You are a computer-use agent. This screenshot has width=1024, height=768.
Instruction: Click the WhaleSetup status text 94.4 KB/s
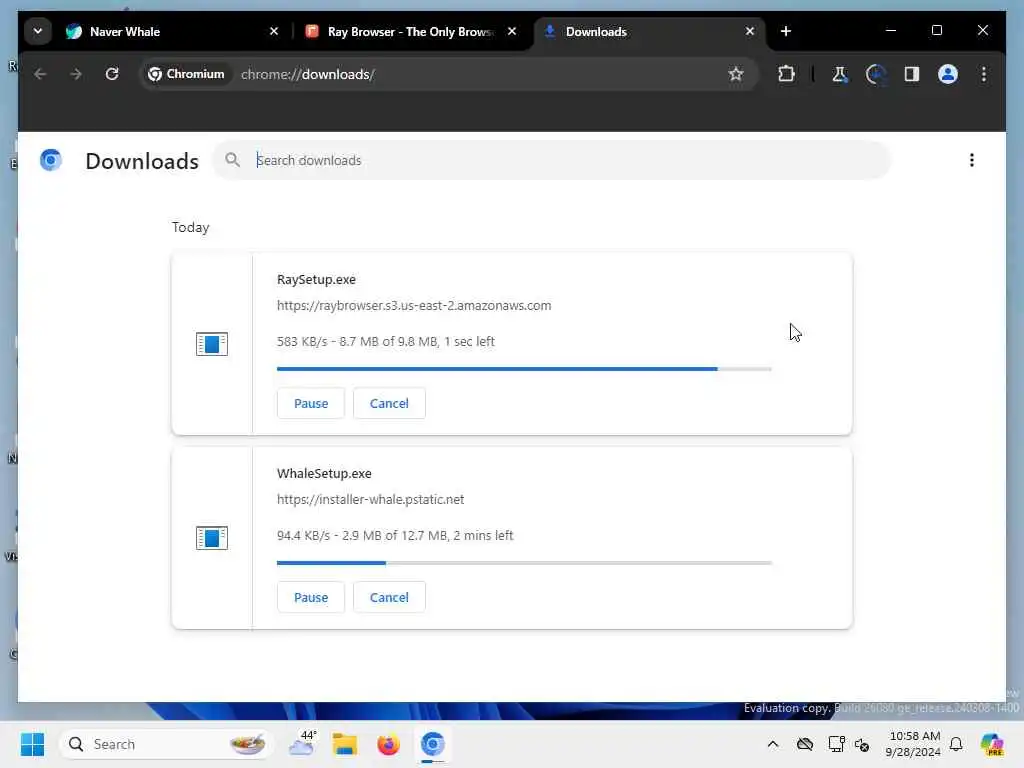pyautogui.click(x=395, y=536)
